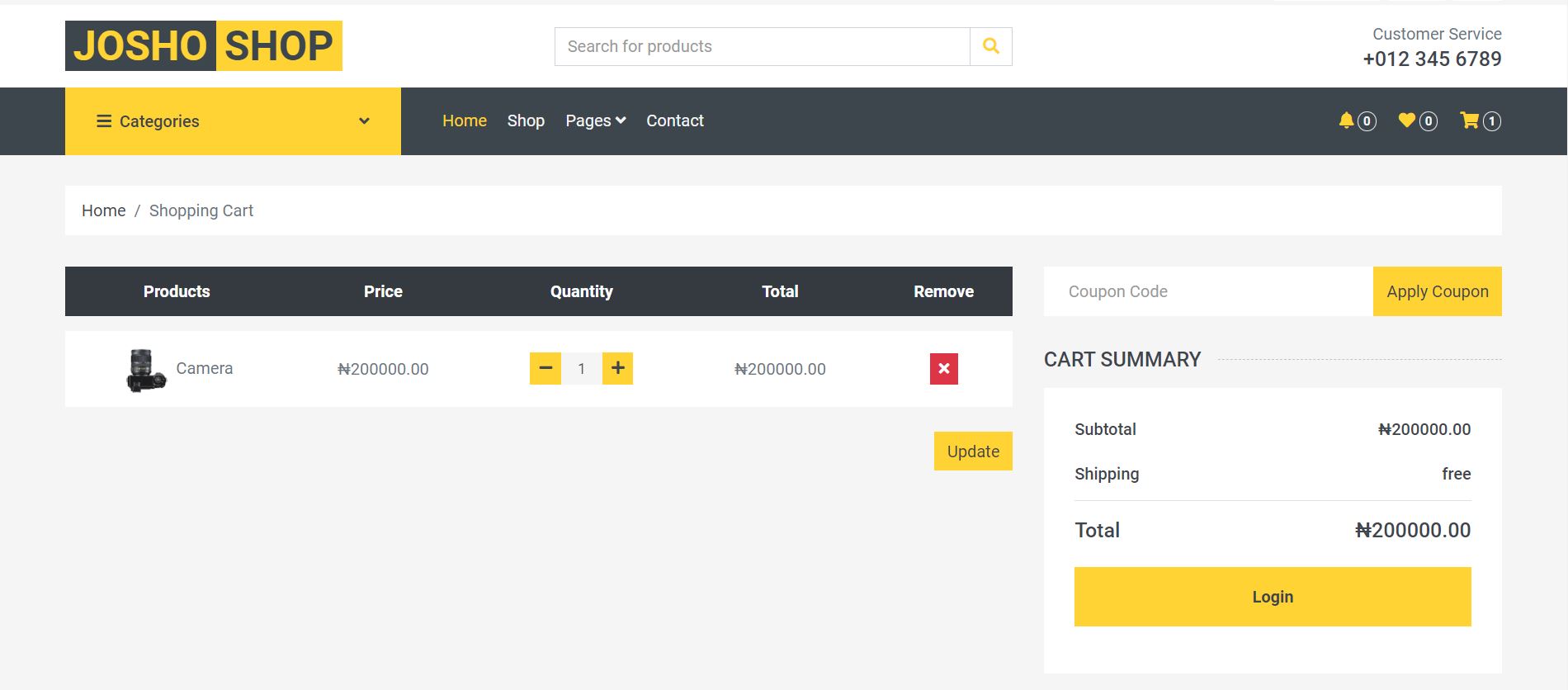This screenshot has width=1568, height=690.
Task: Open the notifications bell icon
Action: click(x=1346, y=121)
